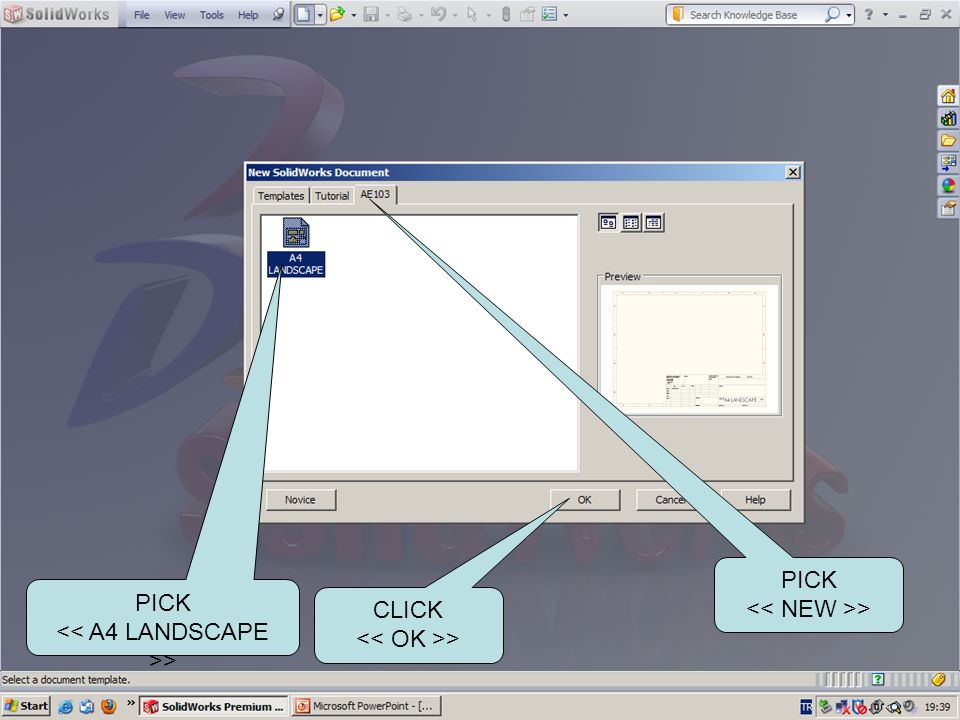960x720 pixels.
Task: Open the Search results icon in task pane
Action: click(x=948, y=163)
